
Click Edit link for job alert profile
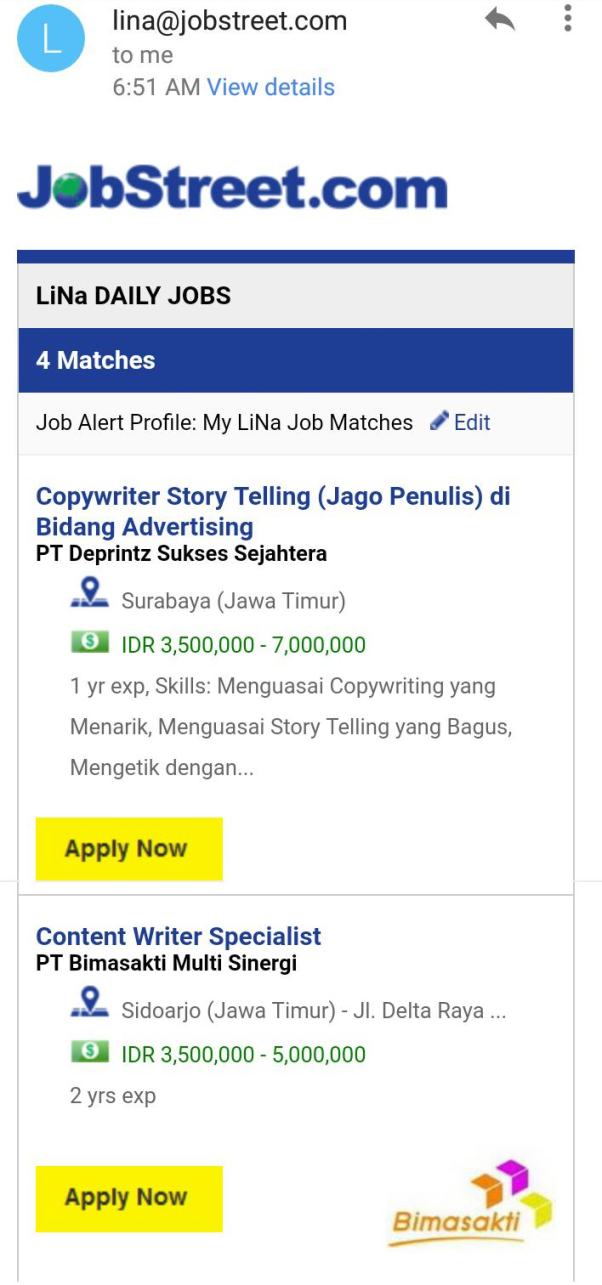471,422
